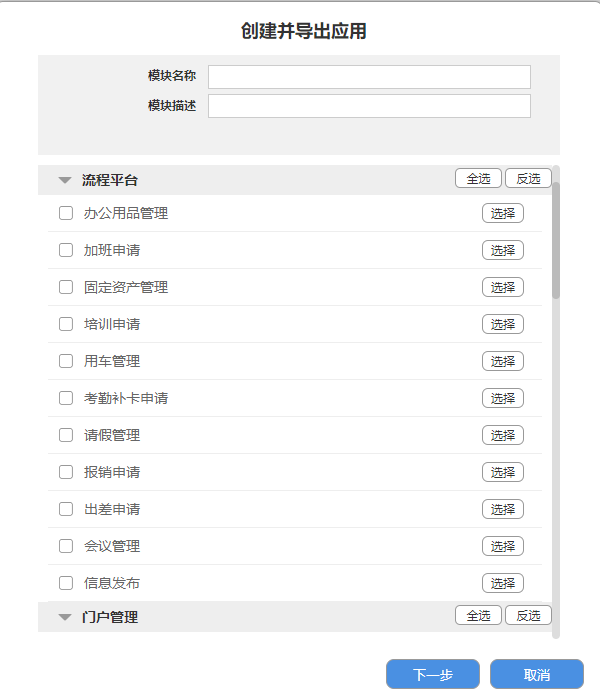Click 反选 in 流程平台 header
600x698 pixels.
point(528,179)
